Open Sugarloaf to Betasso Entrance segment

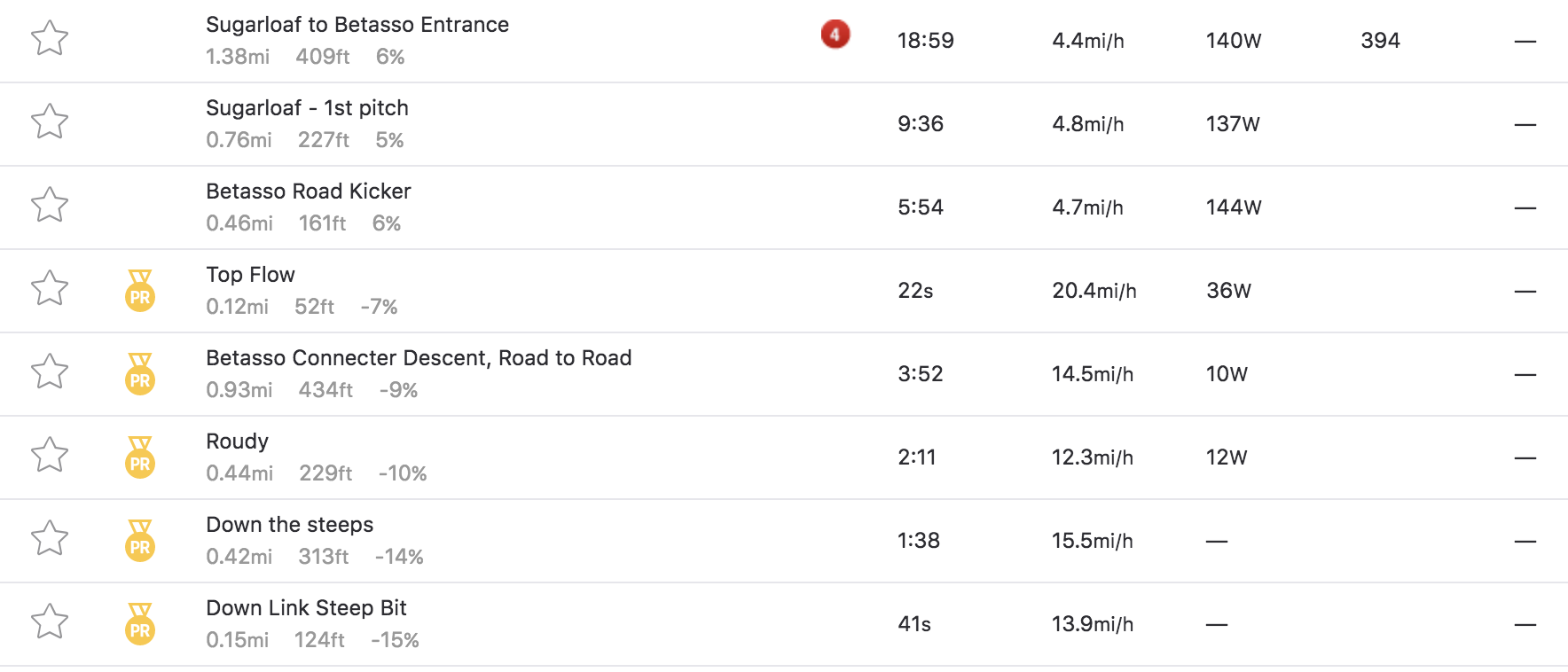[357, 25]
